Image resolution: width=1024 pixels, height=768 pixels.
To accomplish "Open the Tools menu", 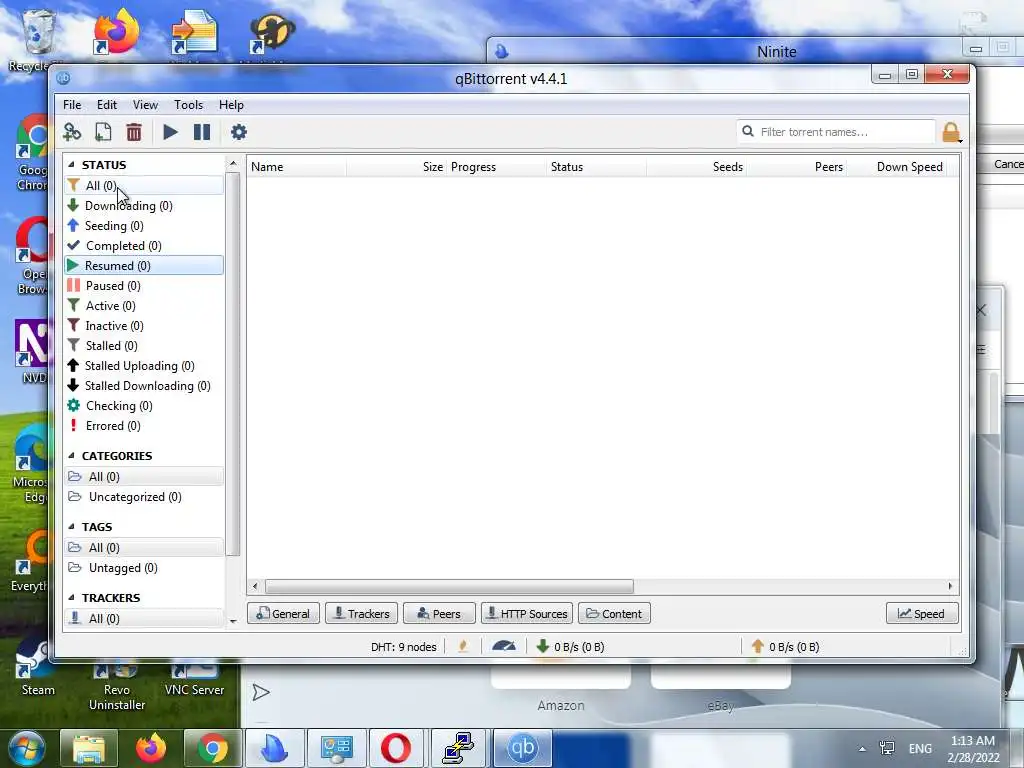I will [188, 104].
